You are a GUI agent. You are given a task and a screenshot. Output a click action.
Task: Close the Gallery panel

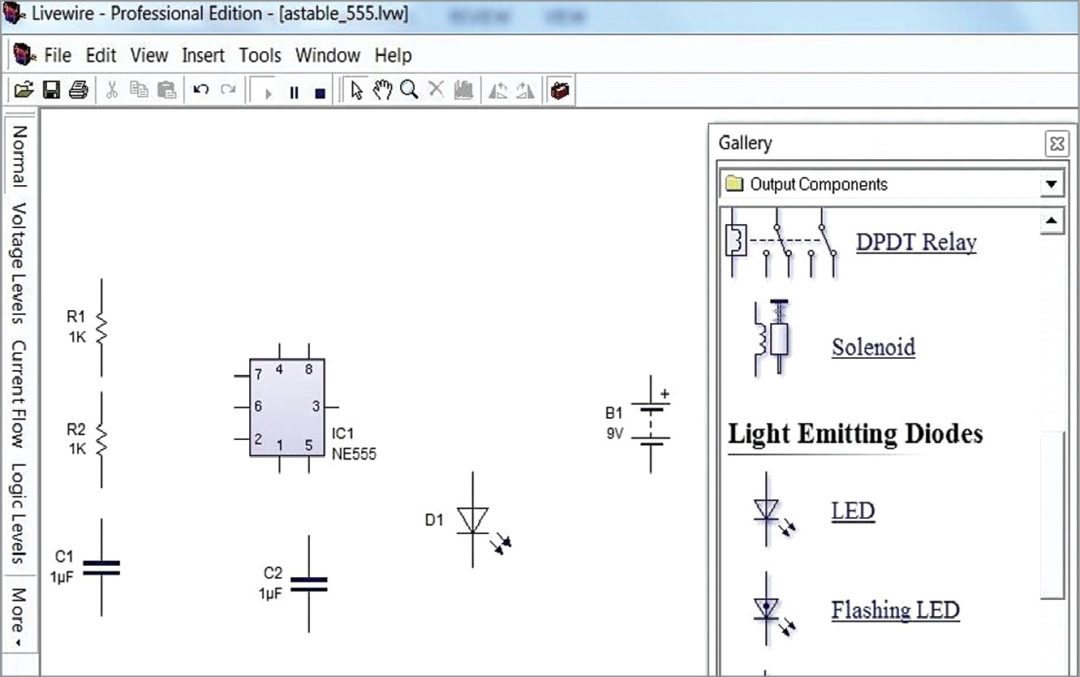pos(1056,143)
